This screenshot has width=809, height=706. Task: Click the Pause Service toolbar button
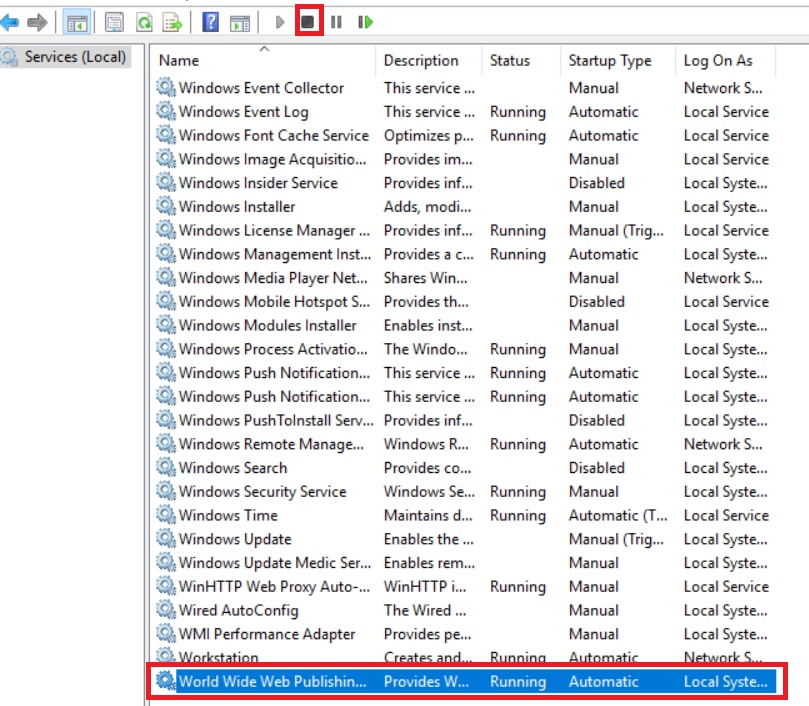(x=336, y=22)
